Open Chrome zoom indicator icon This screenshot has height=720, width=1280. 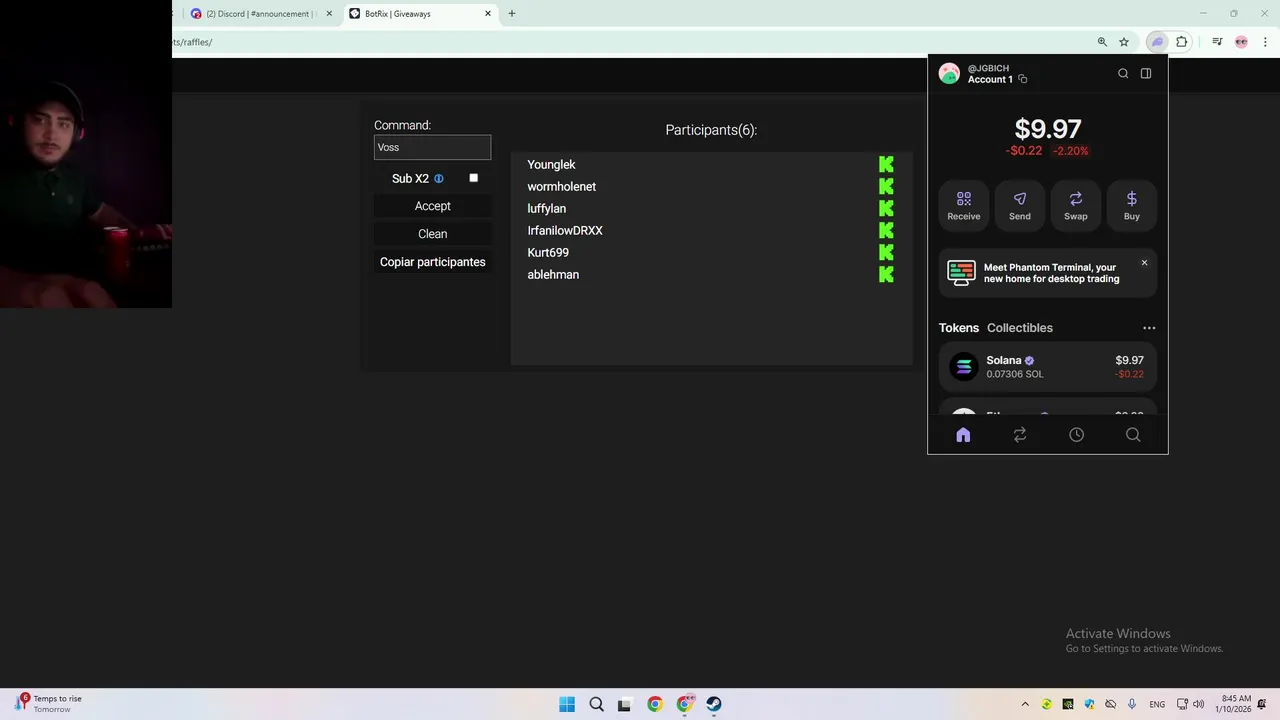pos(1102,42)
